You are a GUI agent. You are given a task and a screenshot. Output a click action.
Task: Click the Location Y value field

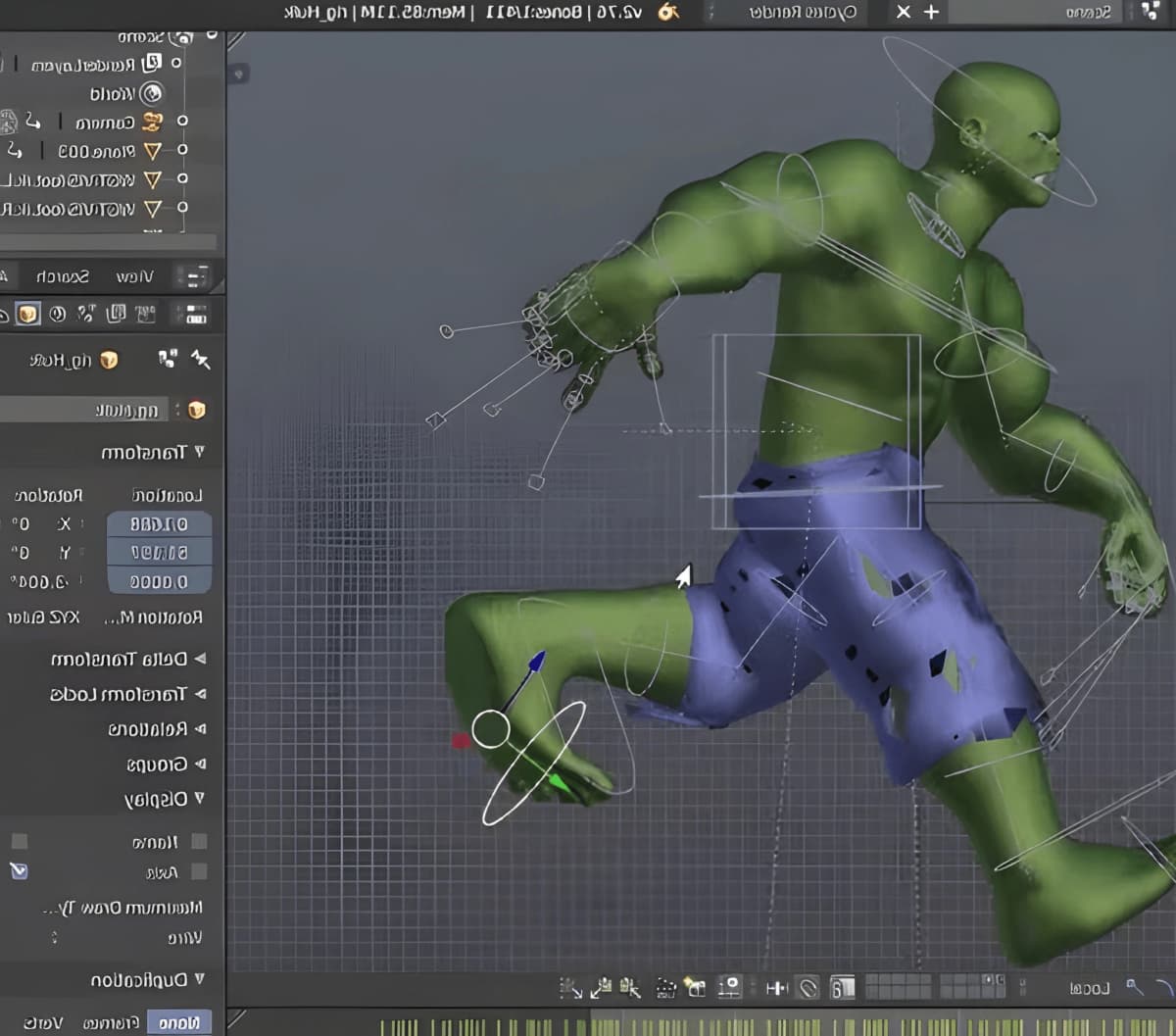pyautogui.click(x=159, y=553)
